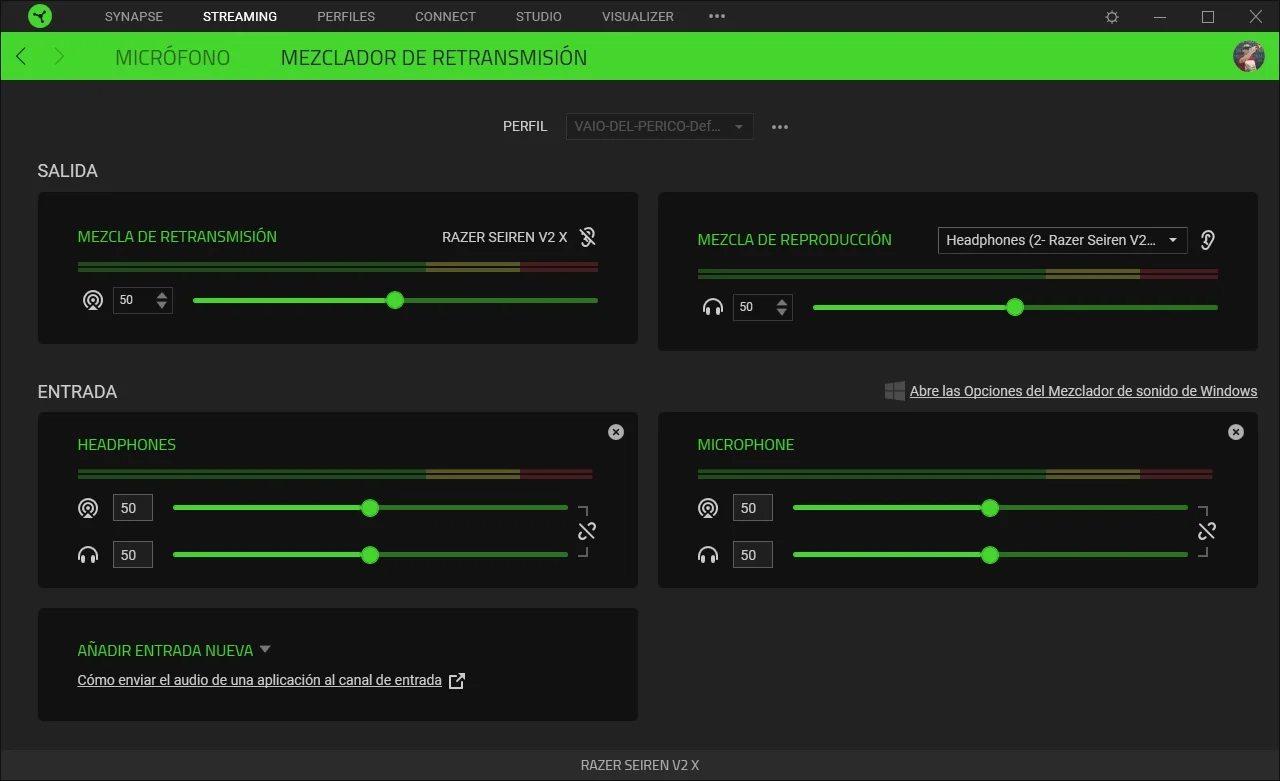The image size is (1280, 781).
Task: Click the Windows logo icon near sound mixer link
Action: (x=895, y=391)
